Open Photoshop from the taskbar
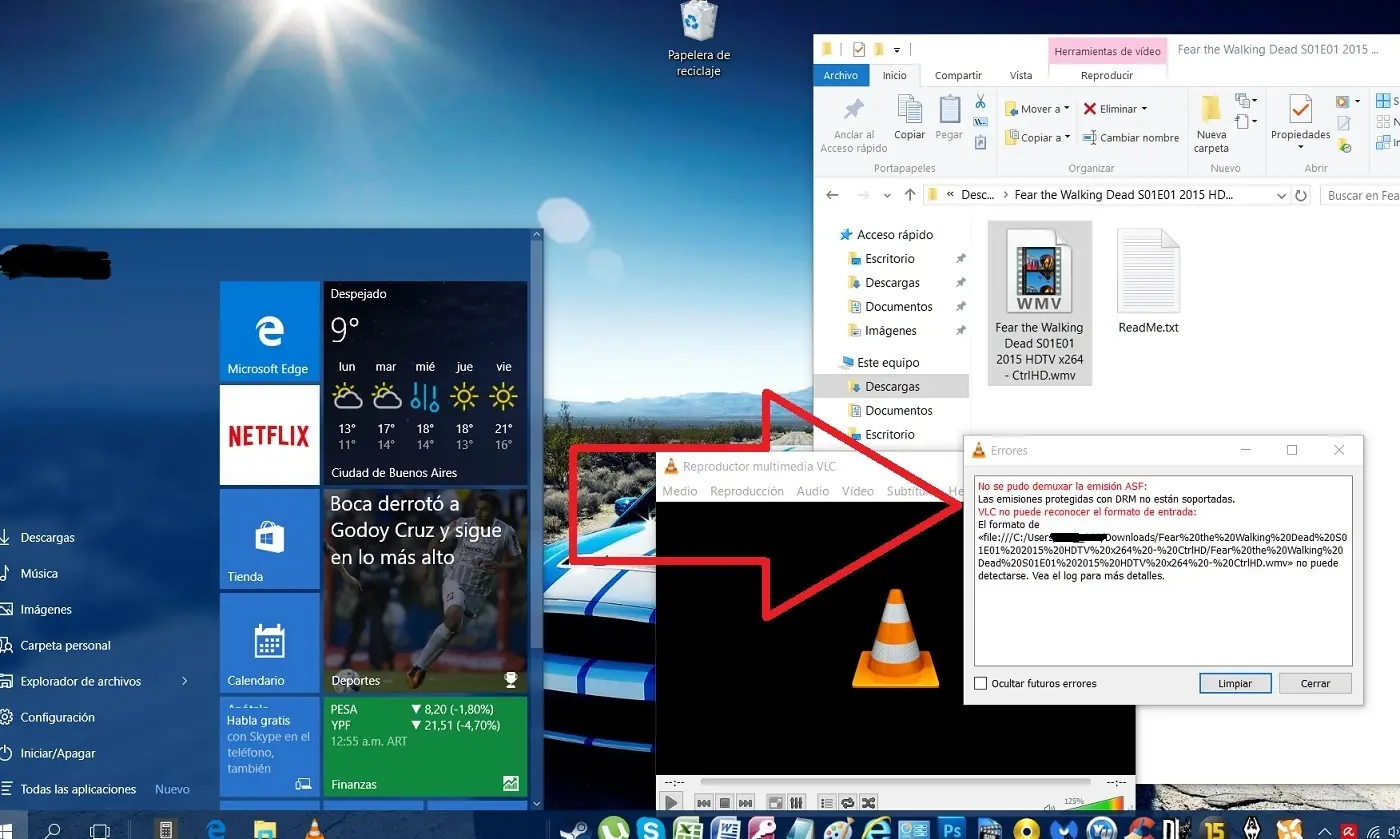The image size is (1400, 839). tap(951, 828)
